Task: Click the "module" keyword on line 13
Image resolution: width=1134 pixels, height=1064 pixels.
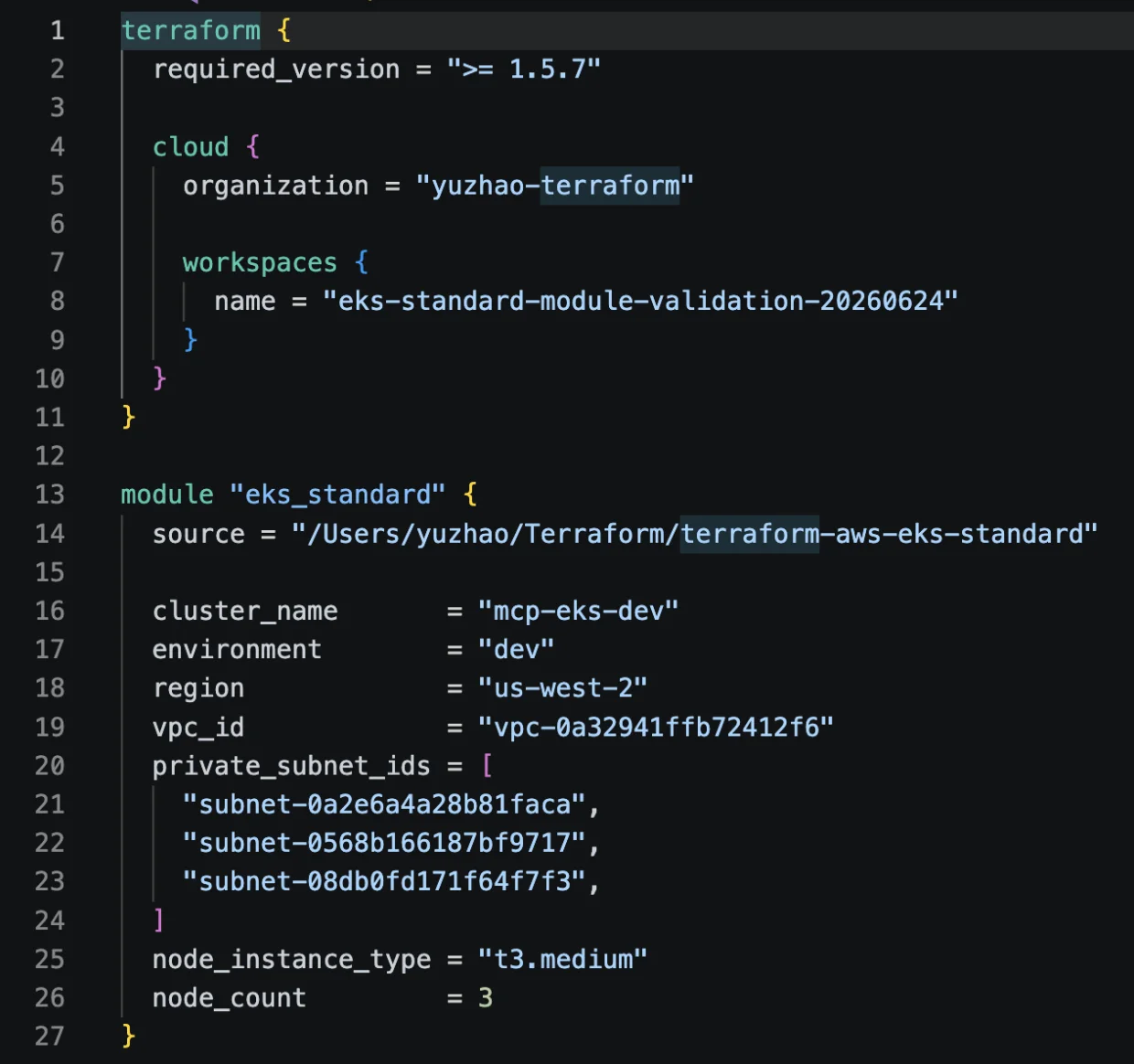Action: pos(167,495)
